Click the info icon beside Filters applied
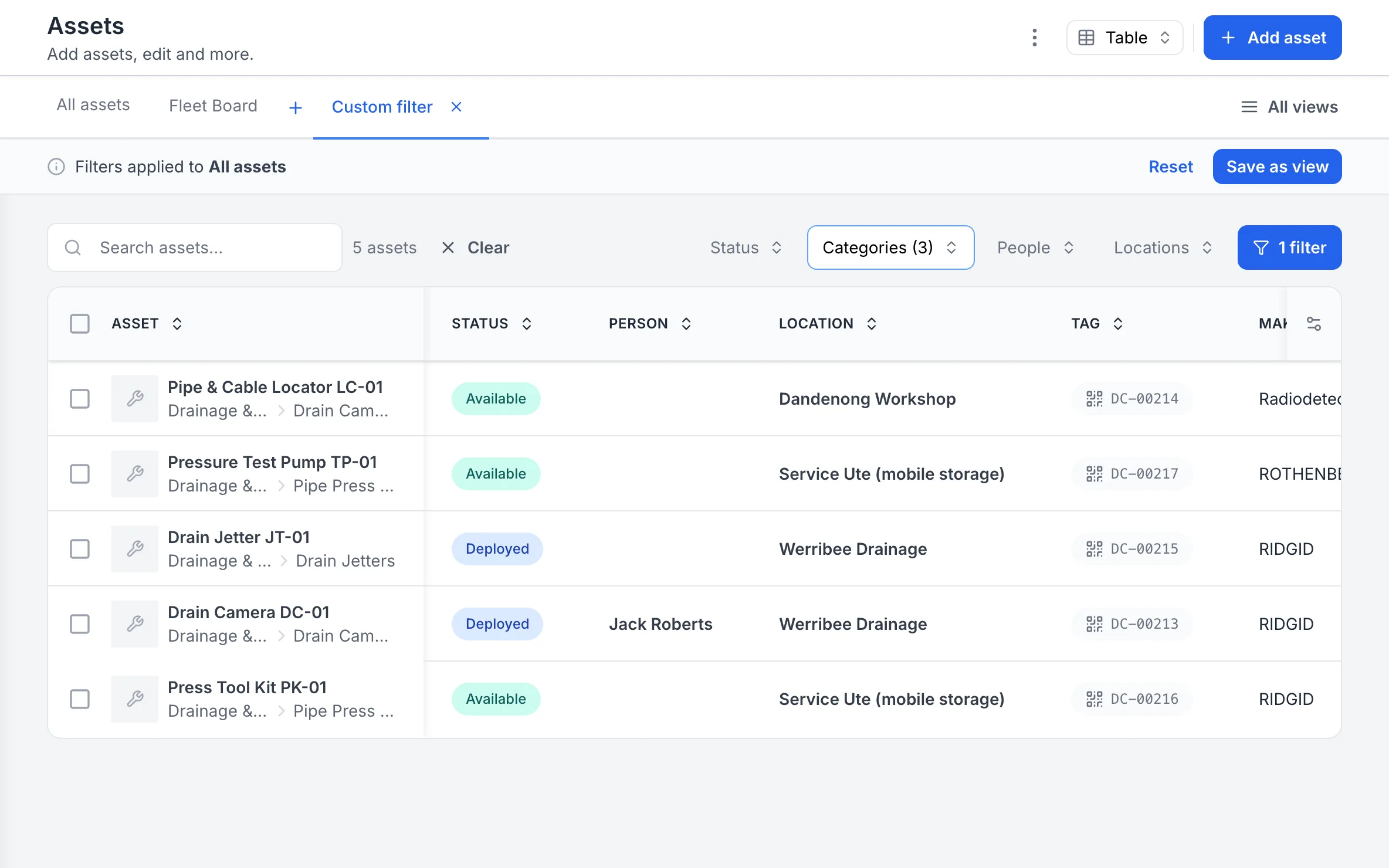This screenshot has height=868, width=1389. click(56, 167)
